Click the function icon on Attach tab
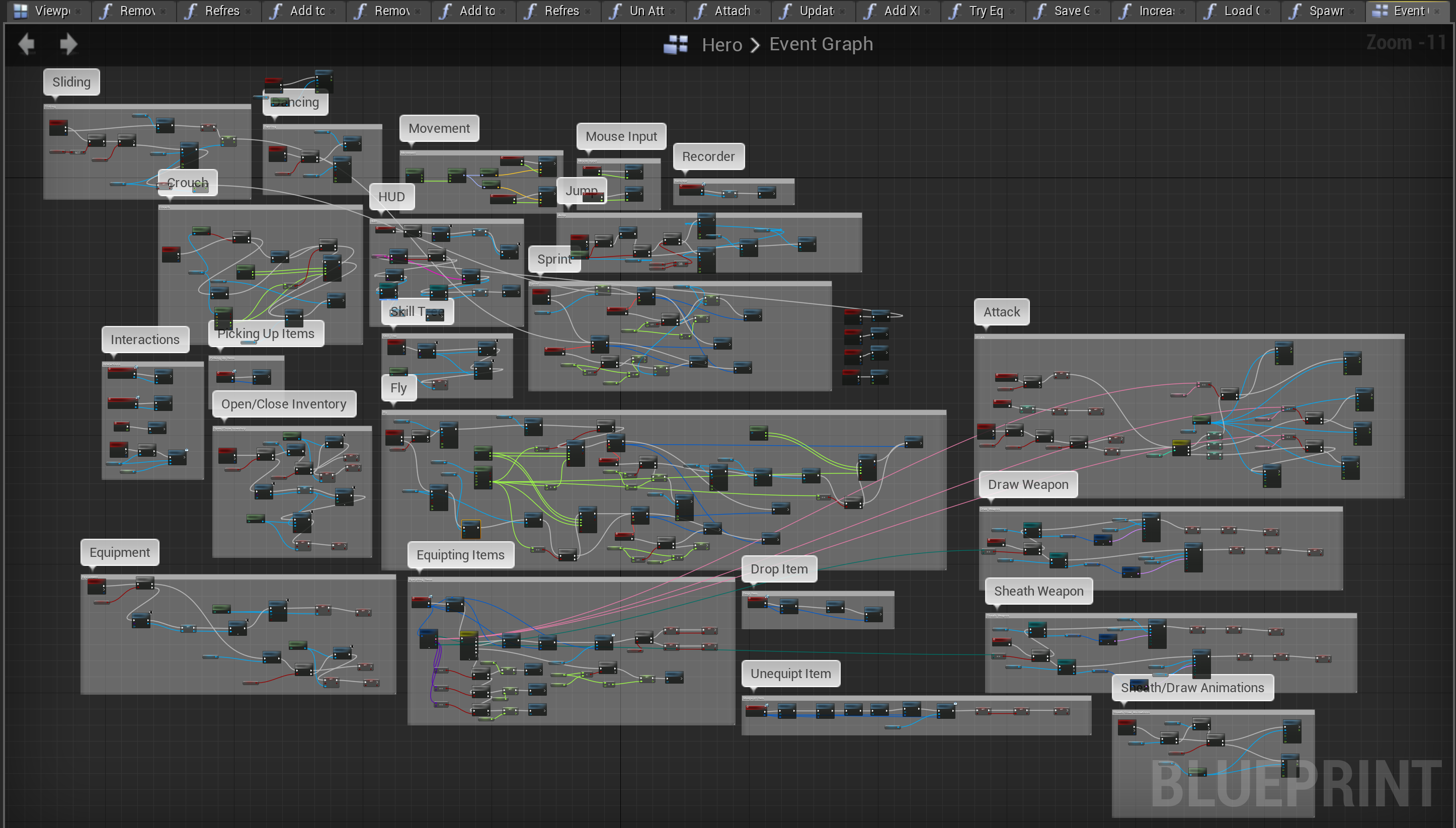This screenshot has height=828, width=1456. (x=700, y=11)
